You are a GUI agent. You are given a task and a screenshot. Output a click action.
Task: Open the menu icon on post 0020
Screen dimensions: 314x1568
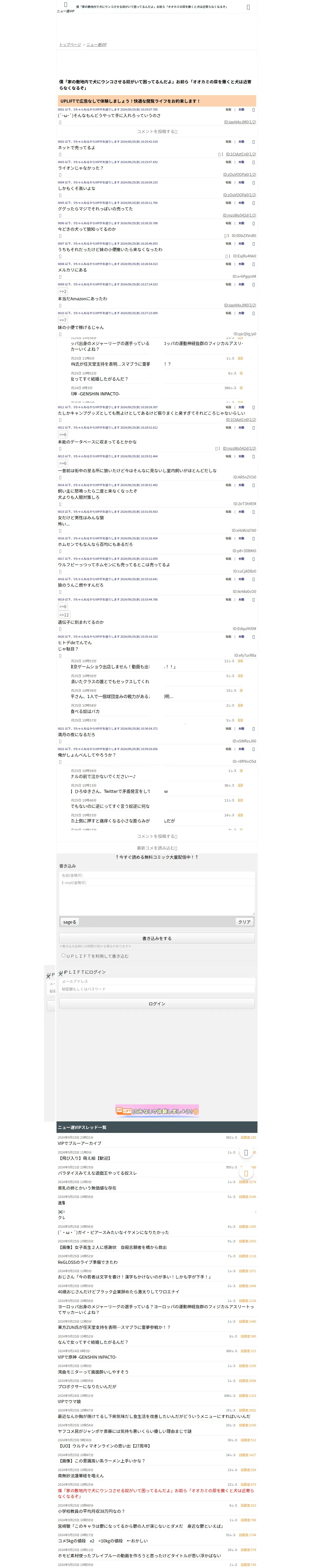[254, 637]
